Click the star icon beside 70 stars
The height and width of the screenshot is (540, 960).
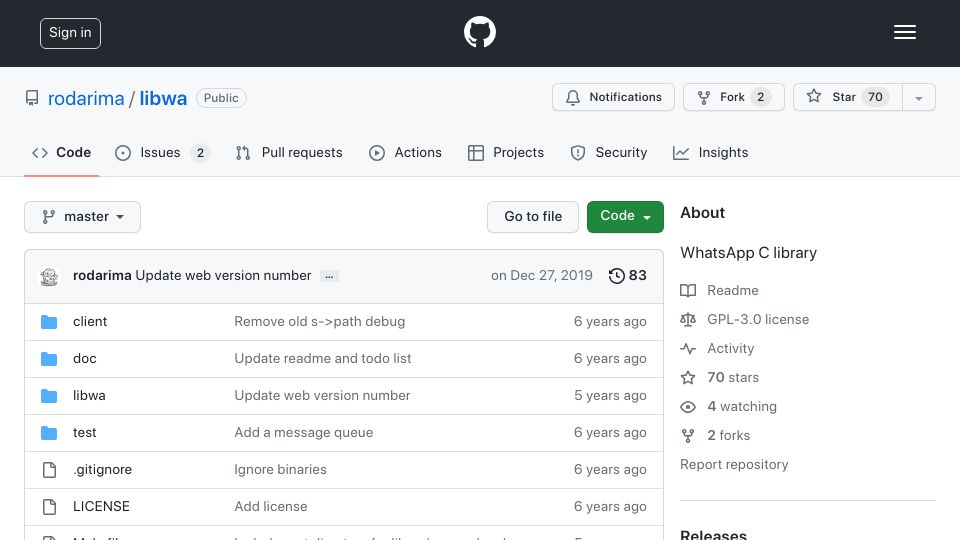coord(688,377)
